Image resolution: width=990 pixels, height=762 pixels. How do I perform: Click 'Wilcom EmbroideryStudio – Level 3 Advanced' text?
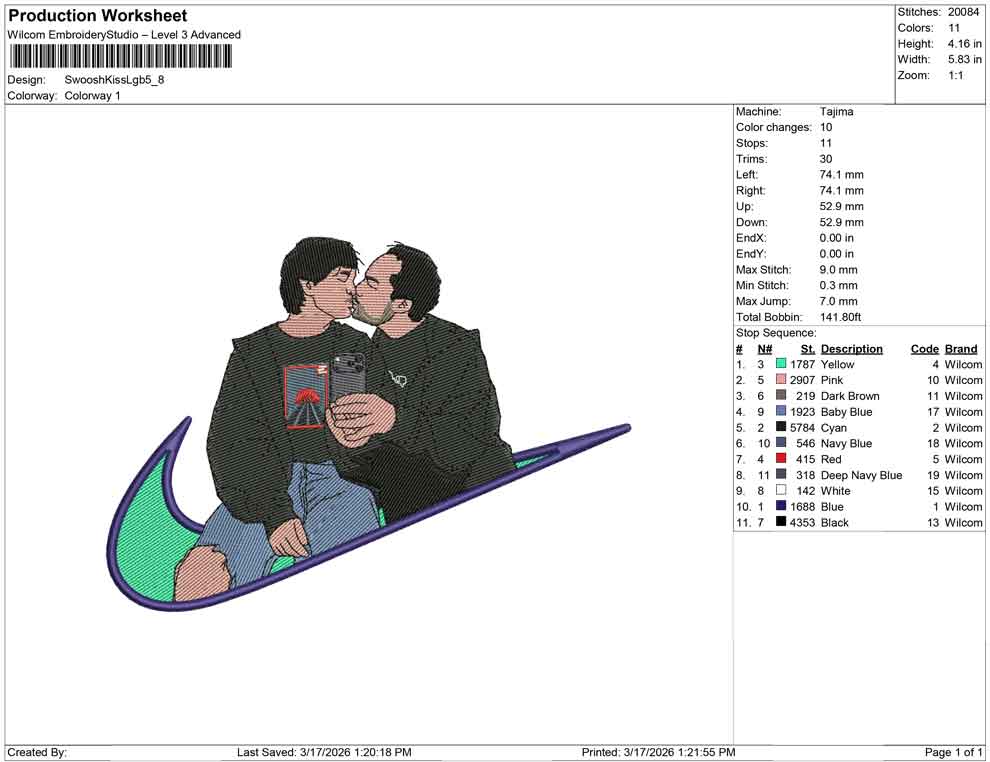[x=124, y=35]
